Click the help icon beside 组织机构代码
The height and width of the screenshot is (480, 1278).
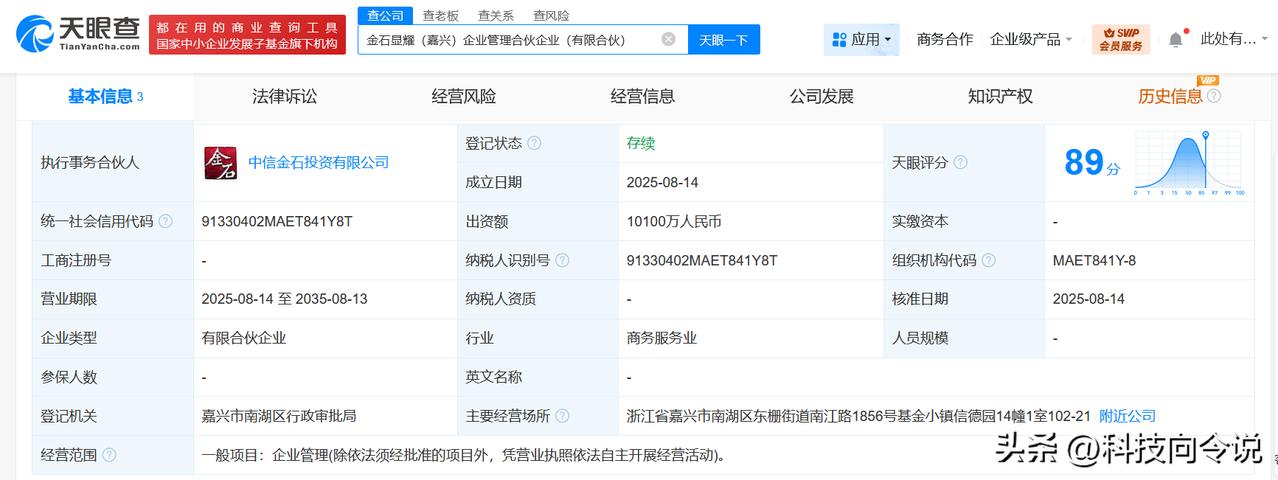(988, 260)
